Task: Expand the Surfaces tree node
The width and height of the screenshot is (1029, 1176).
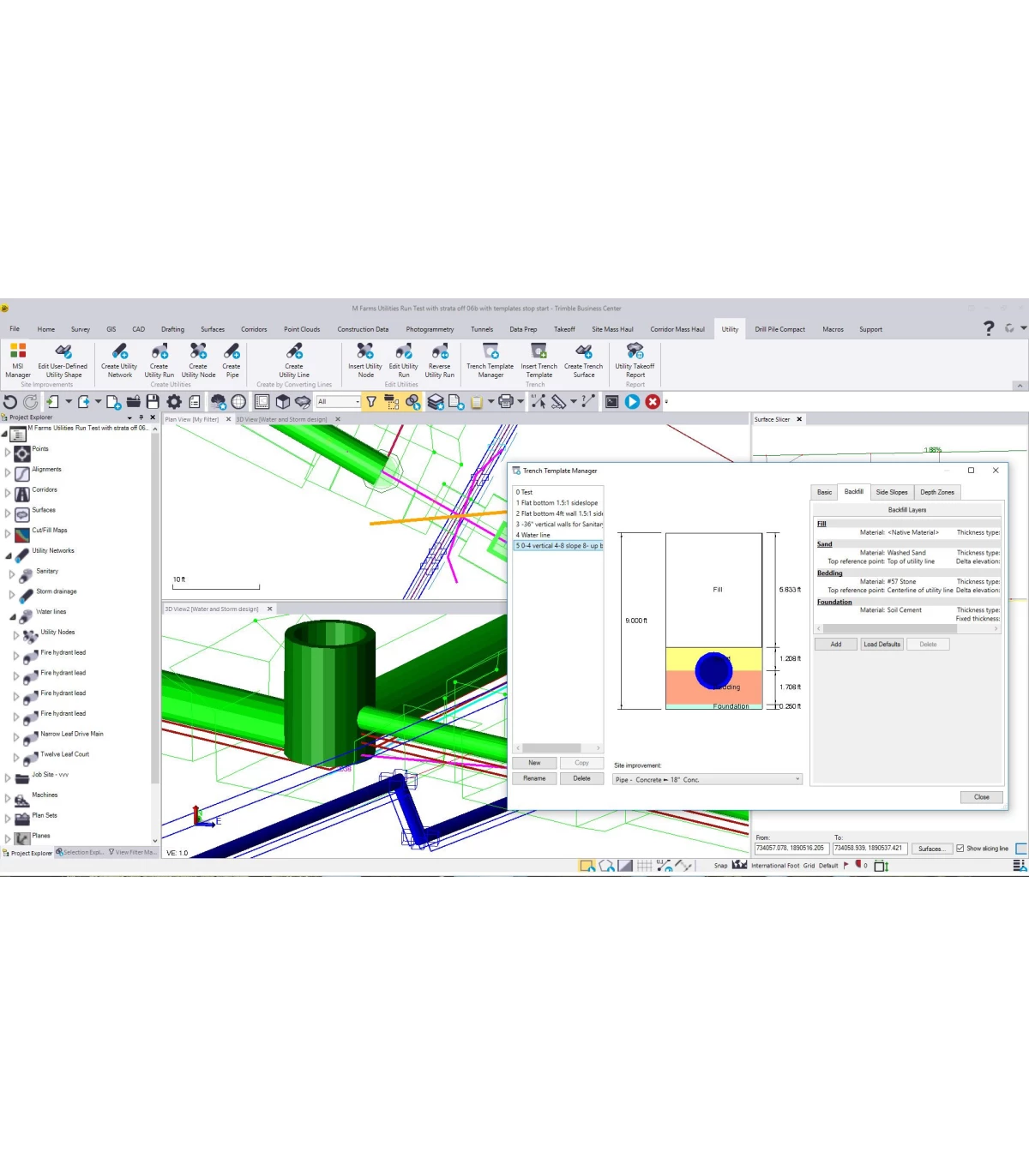Action: [x=8, y=513]
